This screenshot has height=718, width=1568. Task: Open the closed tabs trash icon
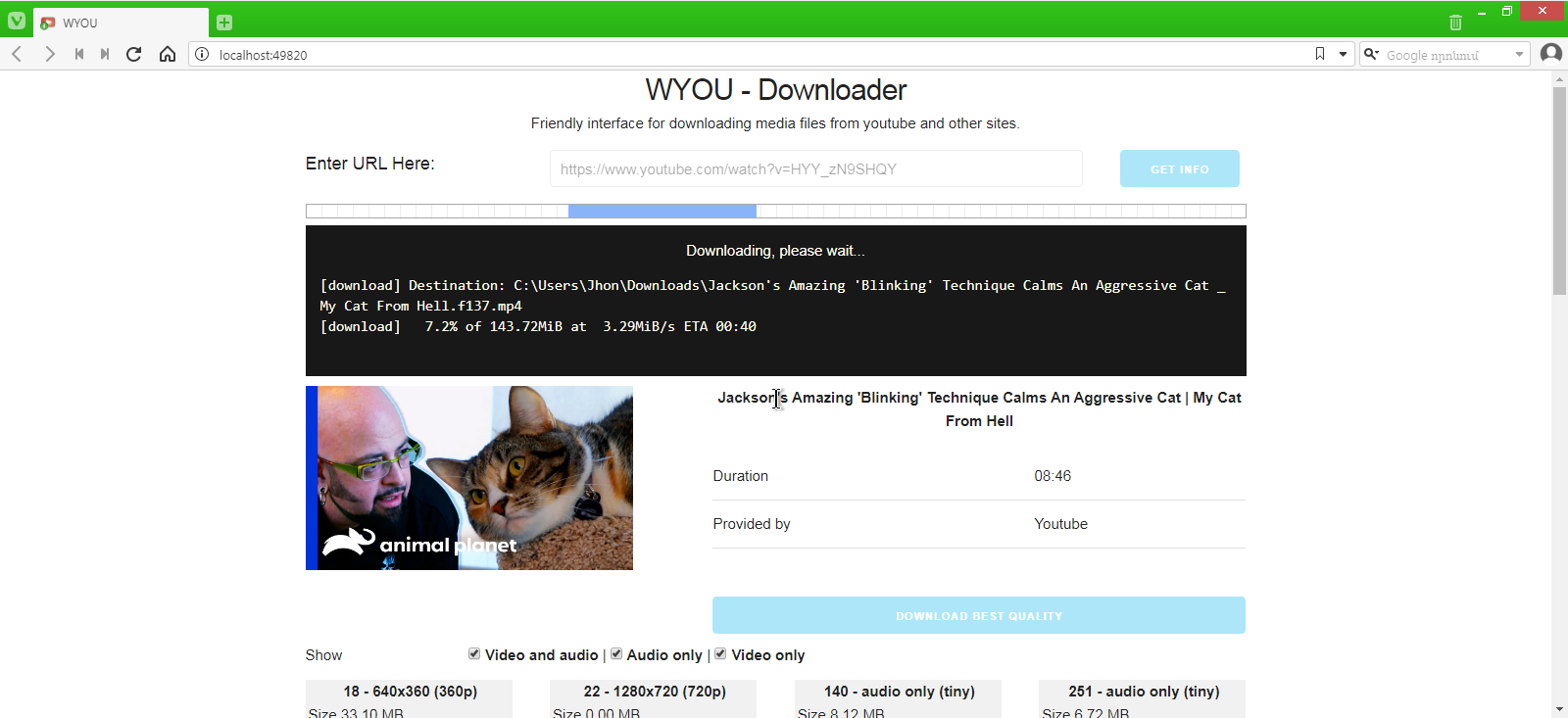click(1455, 23)
